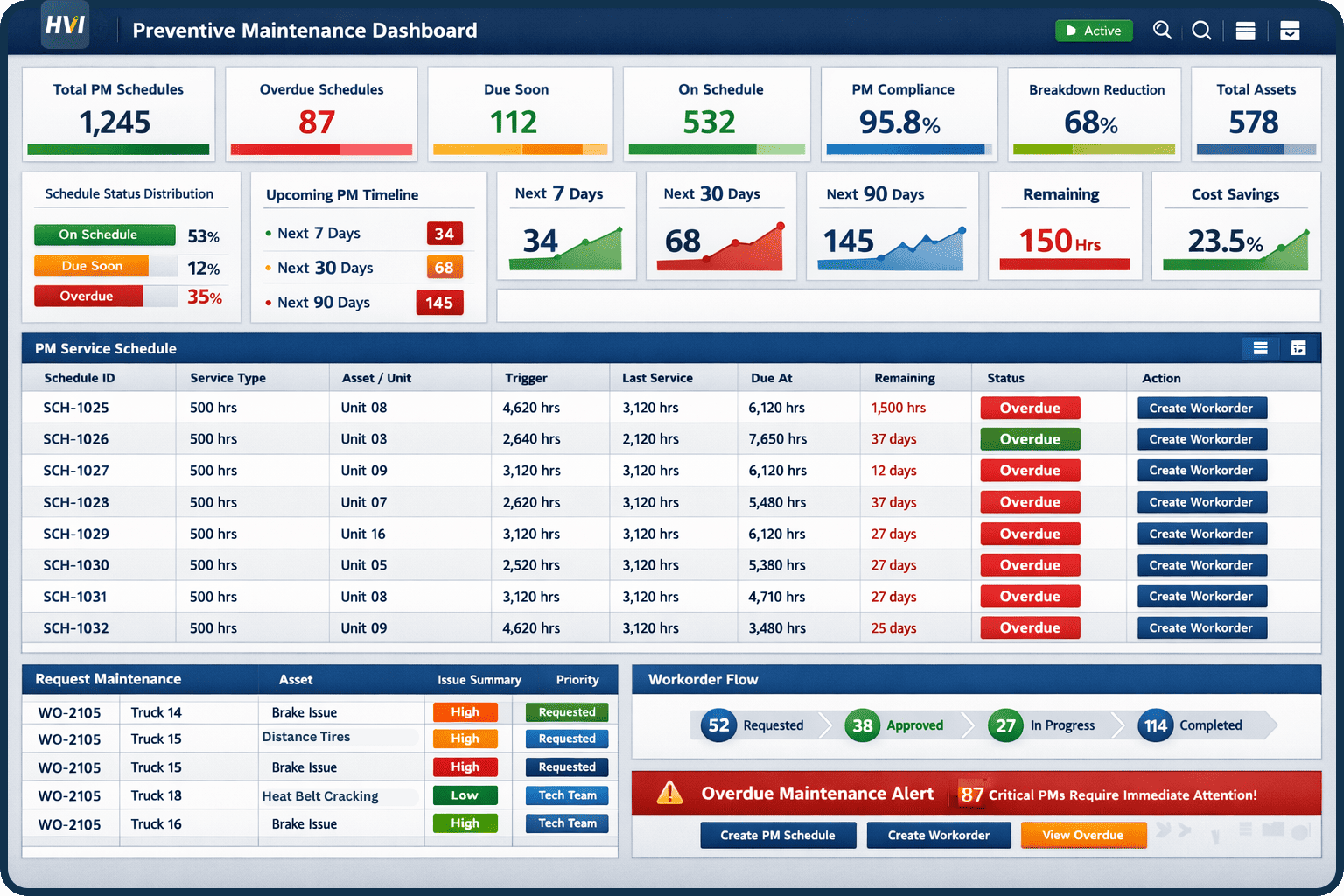Image resolution: width=1344 pixels, height=896 pixels.
Task: Click the inbox tray icon at top right
Action: pos(1289,30)
